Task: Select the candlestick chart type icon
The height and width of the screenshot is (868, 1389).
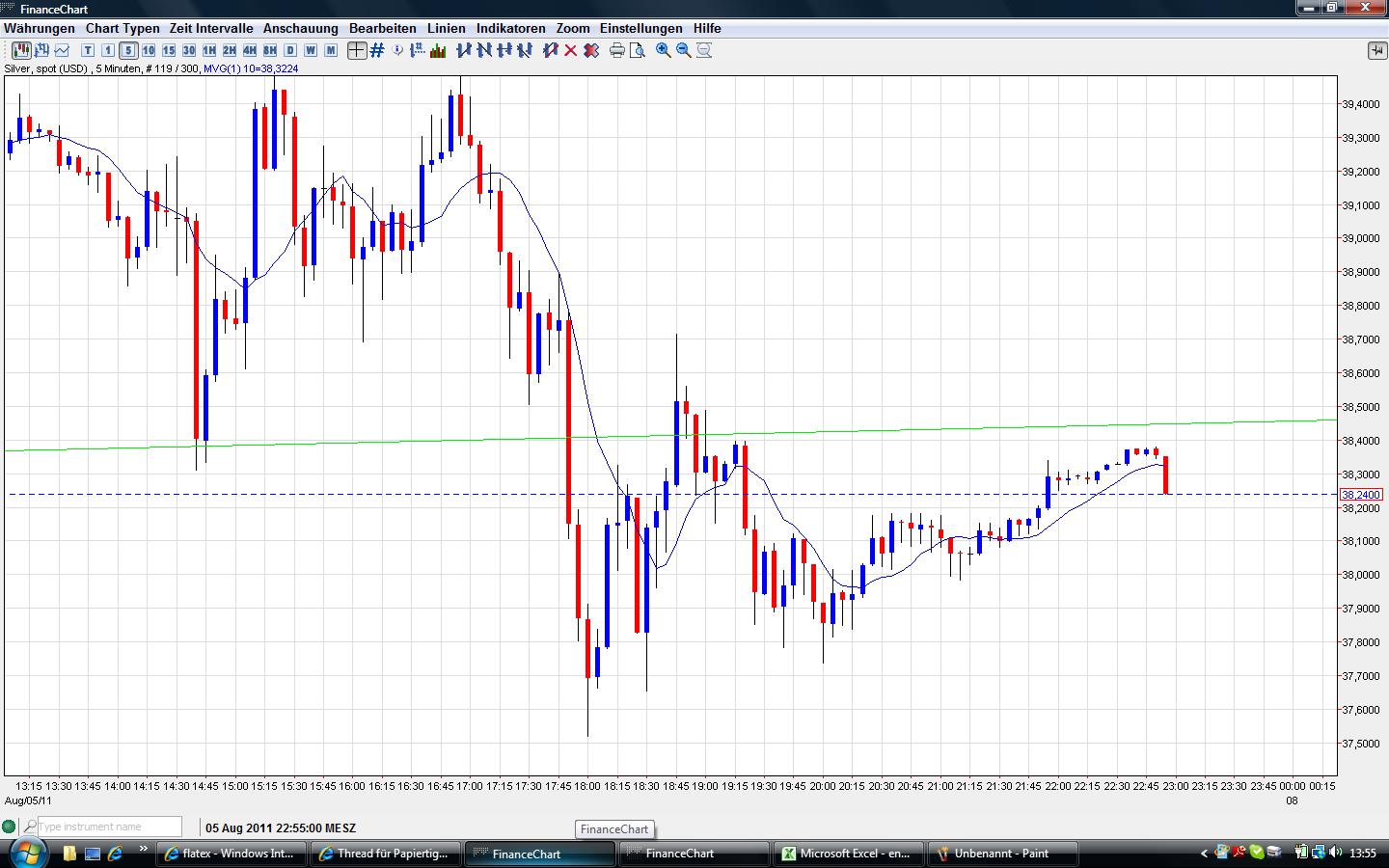Action: (20, 50)
